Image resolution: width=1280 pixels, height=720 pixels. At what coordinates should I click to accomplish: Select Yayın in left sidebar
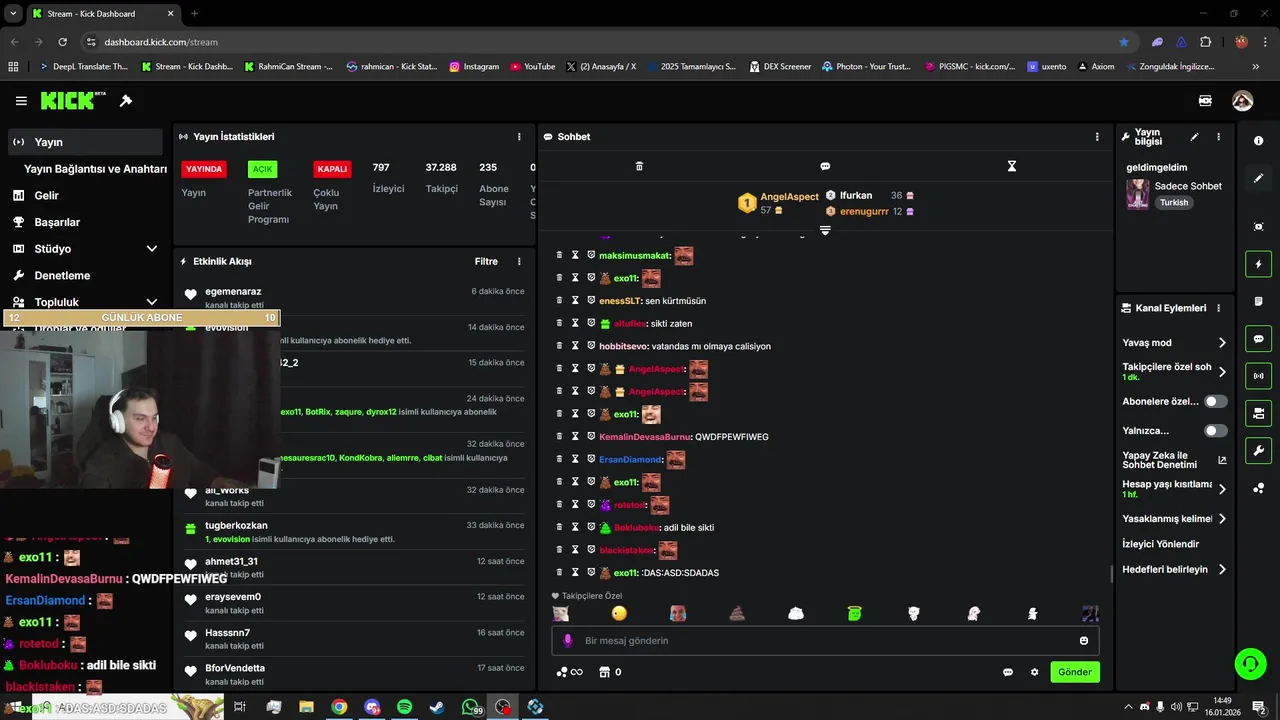pyautogui.click(x=84, y=142)
